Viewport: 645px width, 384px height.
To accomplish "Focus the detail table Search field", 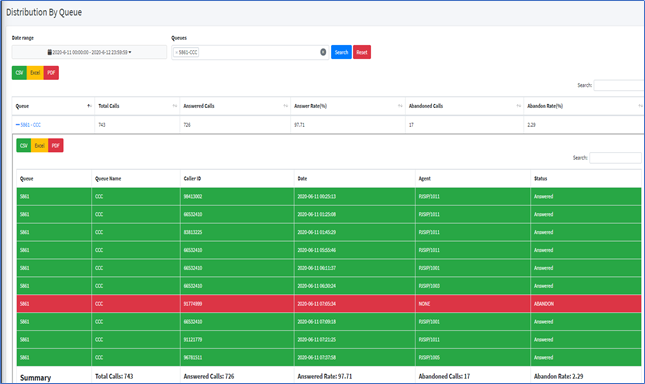I will [x=615, y=158].
